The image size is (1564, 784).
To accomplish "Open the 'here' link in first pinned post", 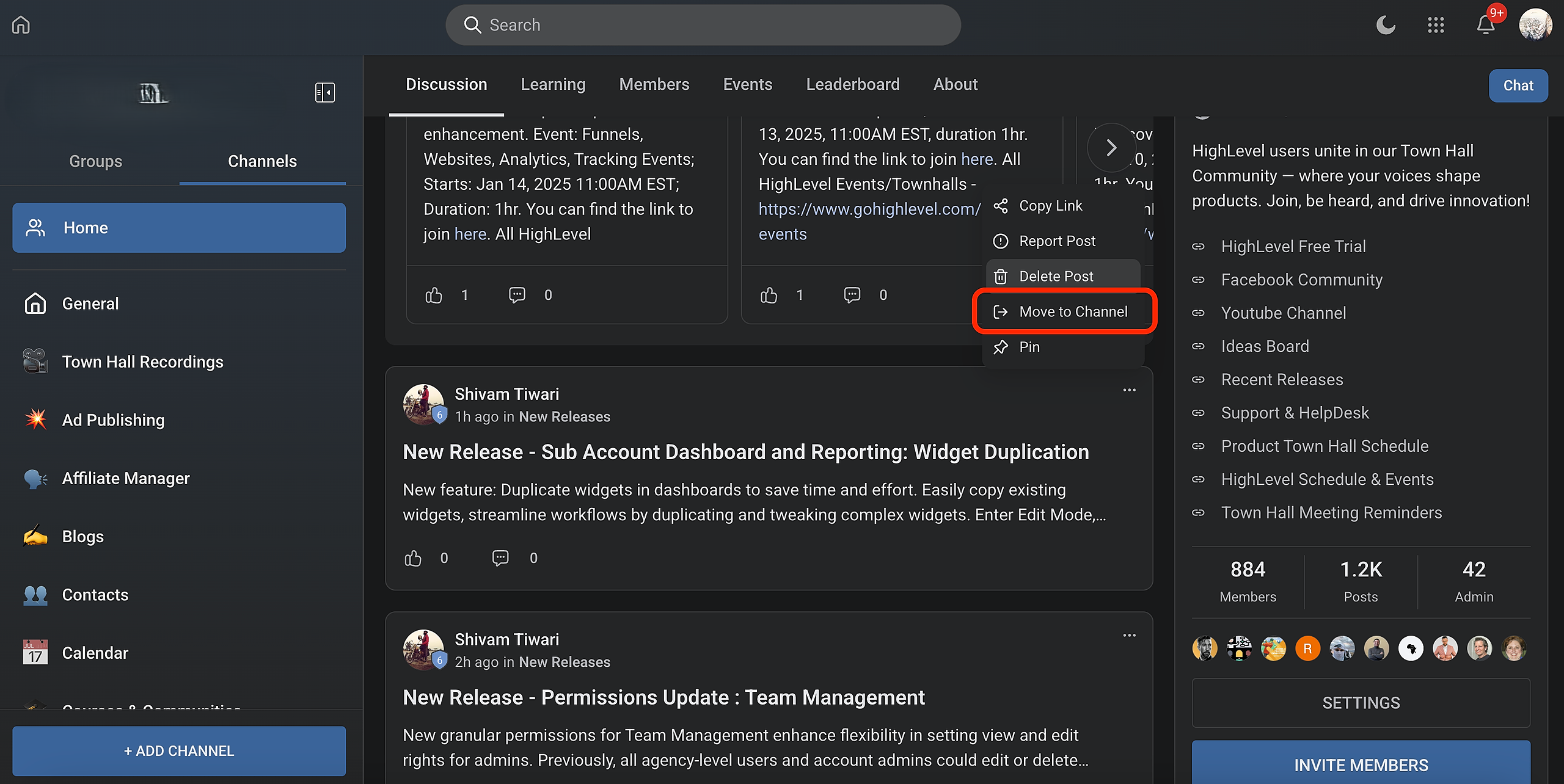I will [470, 234].
